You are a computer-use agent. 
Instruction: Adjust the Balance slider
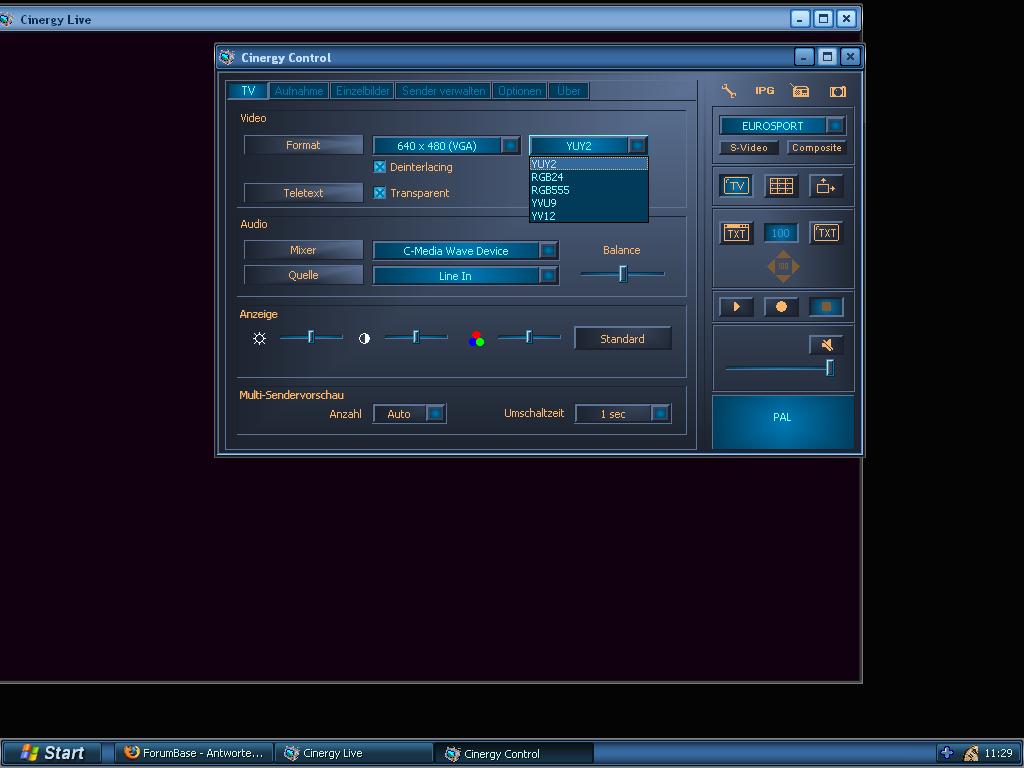point(622,274)
